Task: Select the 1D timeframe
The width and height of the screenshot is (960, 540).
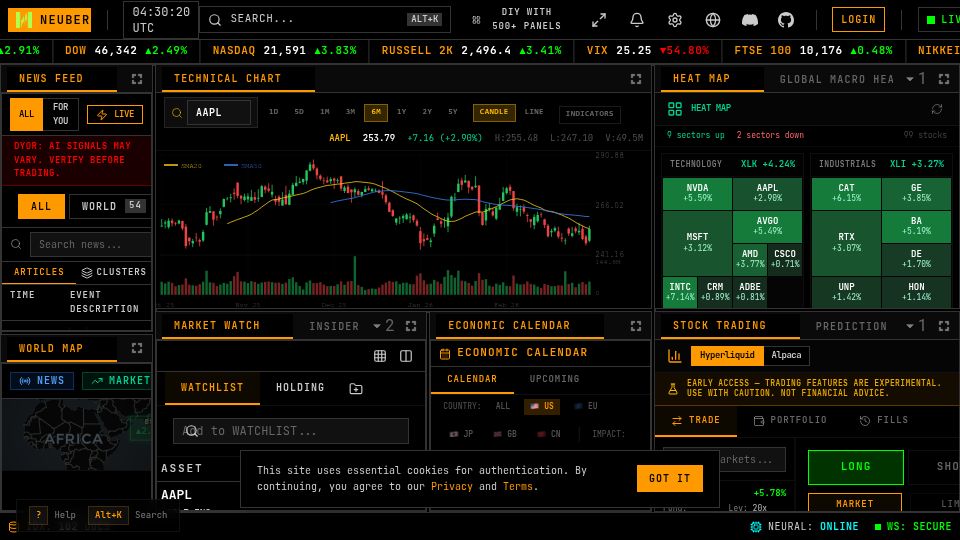Action: [274, 112]
